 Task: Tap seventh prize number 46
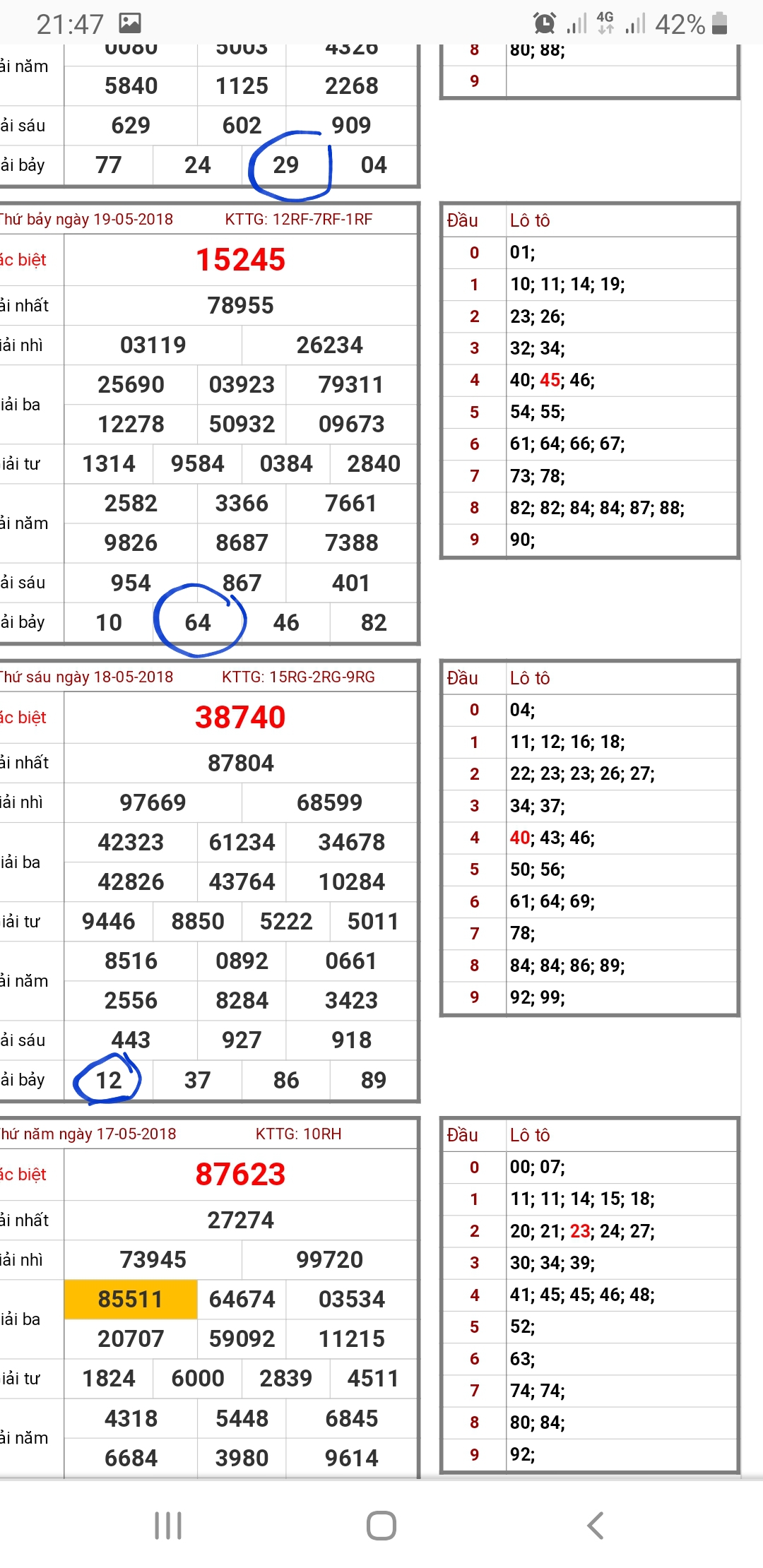tap(286, 623)
